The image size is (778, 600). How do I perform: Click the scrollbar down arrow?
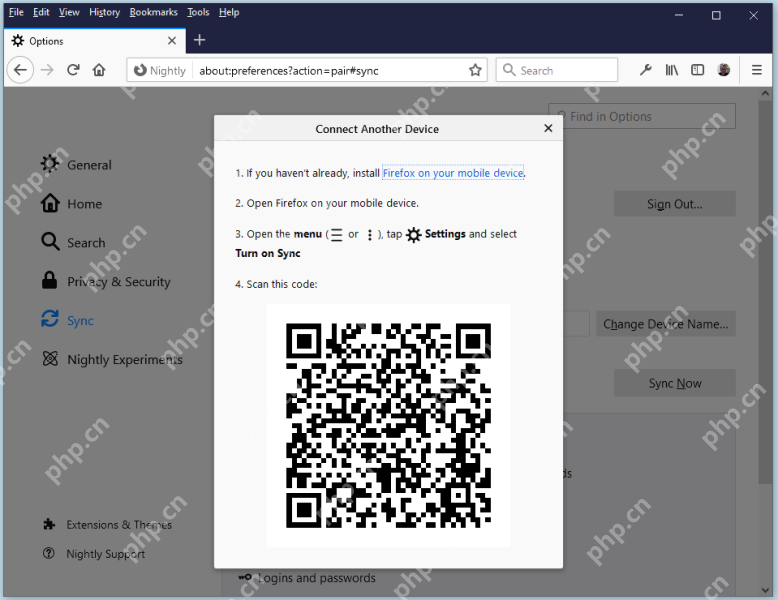[x=766, y=590]
